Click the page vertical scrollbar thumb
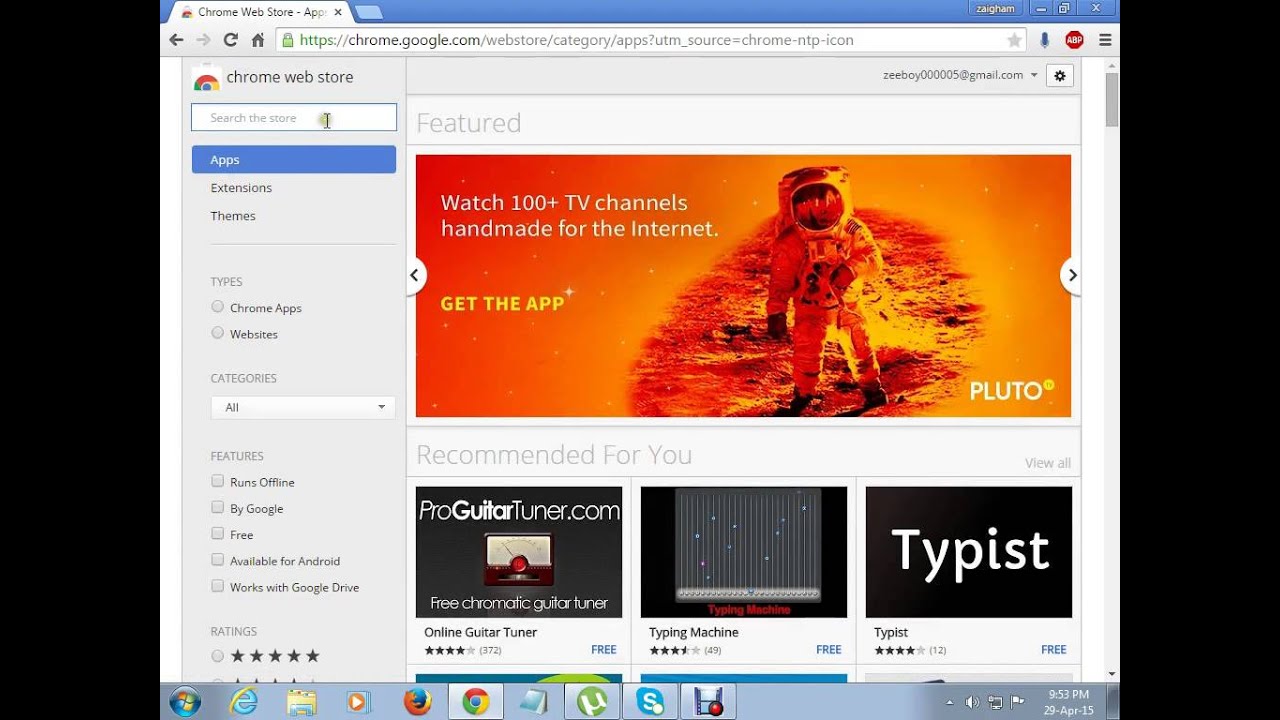The height and width of the screenshot is (720, 1280). (1112, 99)
